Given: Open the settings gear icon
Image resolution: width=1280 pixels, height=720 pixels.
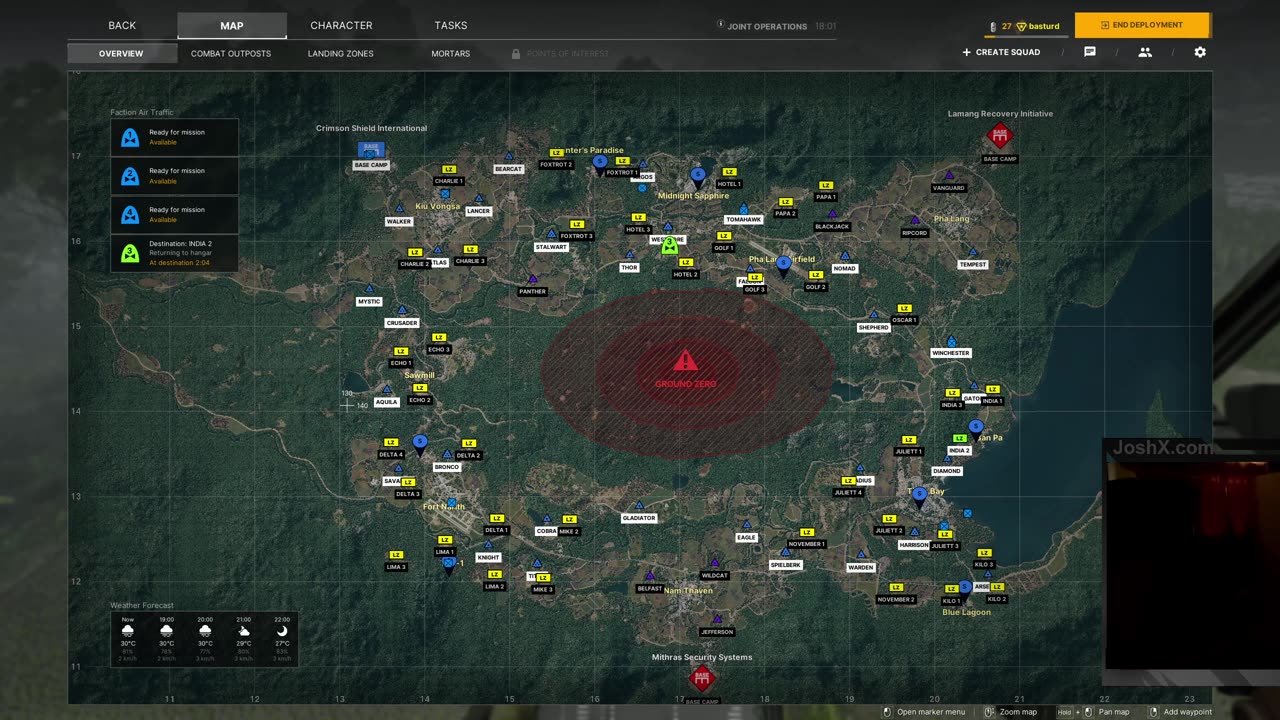Looking at the screenshot, I should click(x=1200, y=52).
